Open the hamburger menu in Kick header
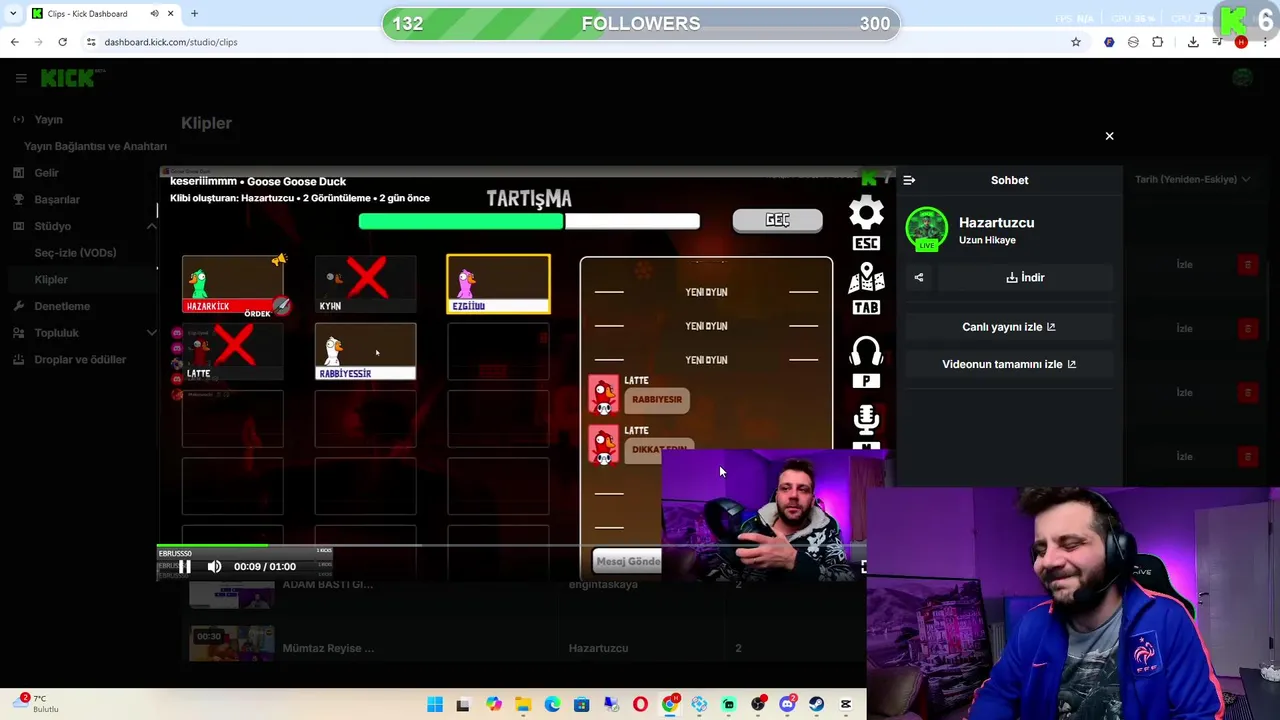 point(21,78)
